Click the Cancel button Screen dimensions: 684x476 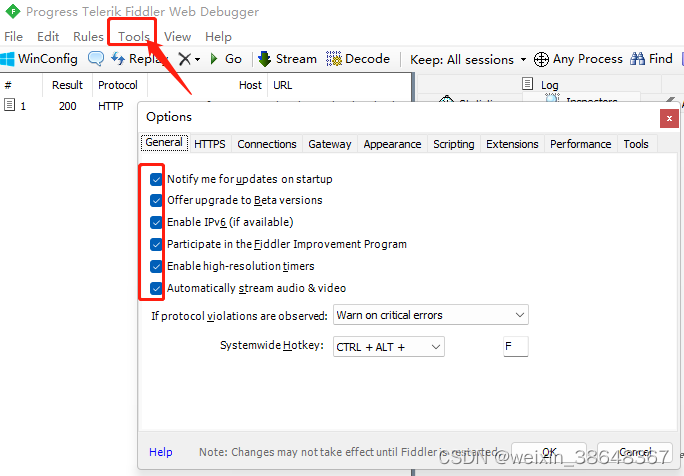pyautogui.click(x=634, y=452)
